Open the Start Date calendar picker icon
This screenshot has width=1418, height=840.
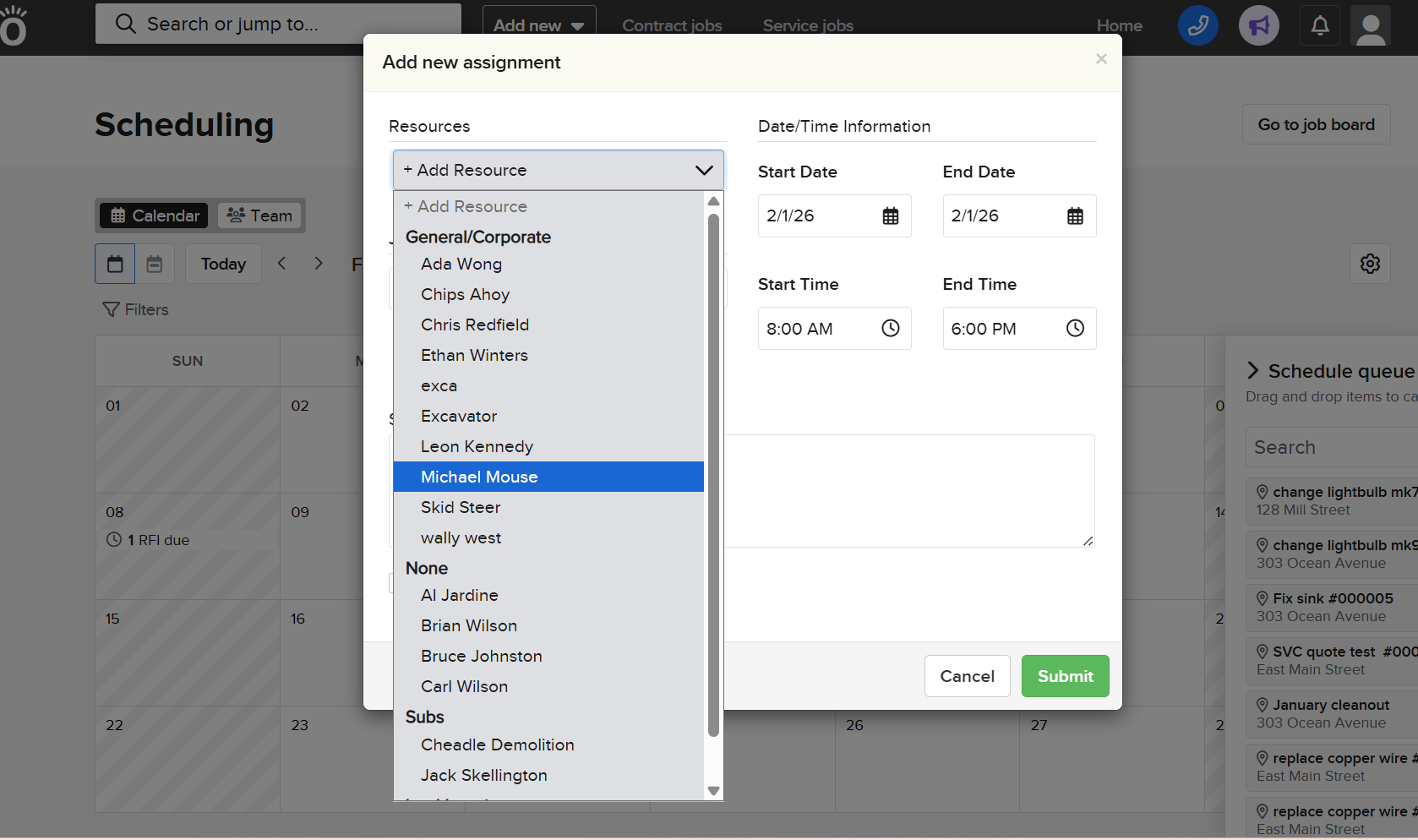tap(891, 215)
